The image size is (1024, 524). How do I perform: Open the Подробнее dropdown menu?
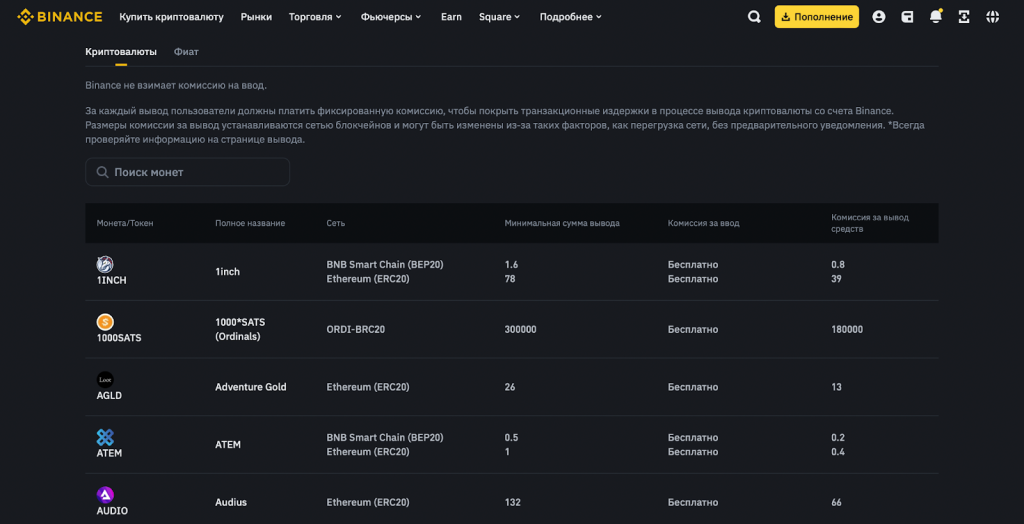point(571,17)
